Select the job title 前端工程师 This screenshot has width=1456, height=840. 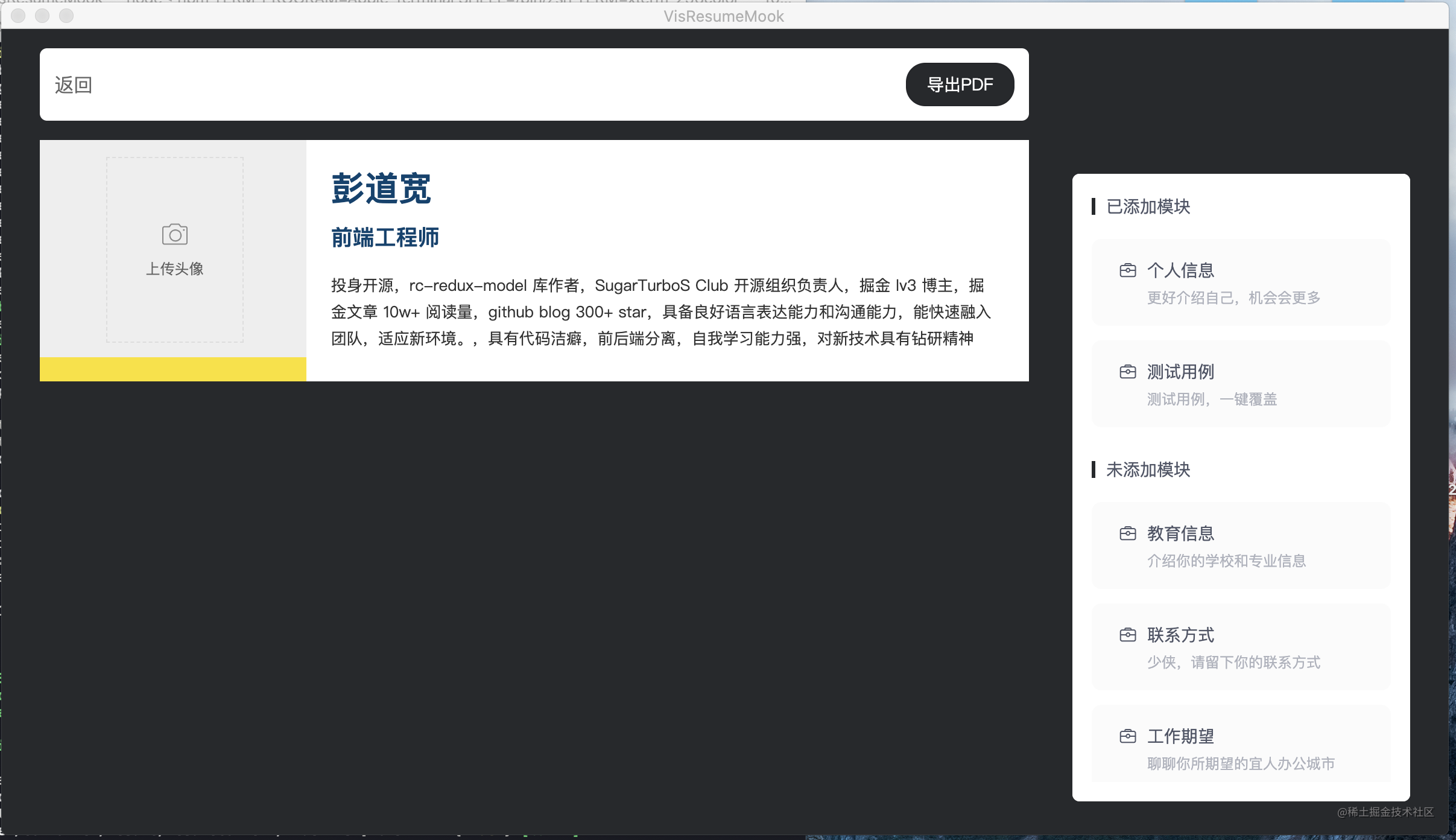click(385, 237)
